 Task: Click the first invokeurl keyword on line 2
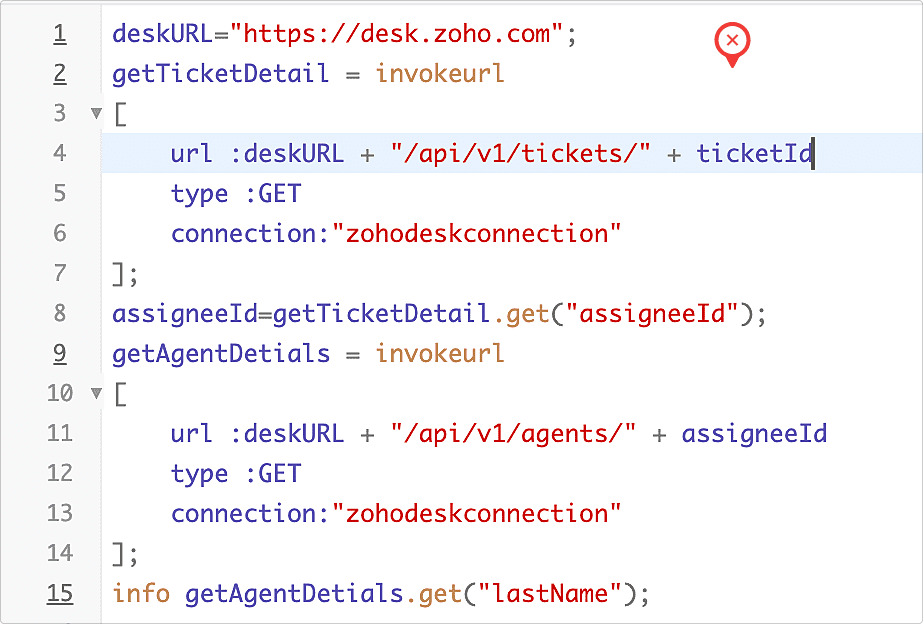click(440, 74)
